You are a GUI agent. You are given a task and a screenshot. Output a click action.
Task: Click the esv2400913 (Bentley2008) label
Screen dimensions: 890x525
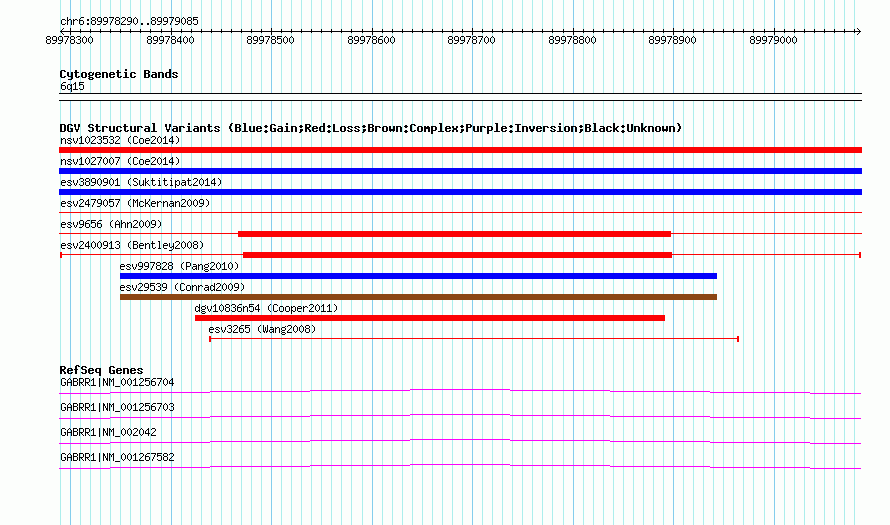[x=132, y=245]
